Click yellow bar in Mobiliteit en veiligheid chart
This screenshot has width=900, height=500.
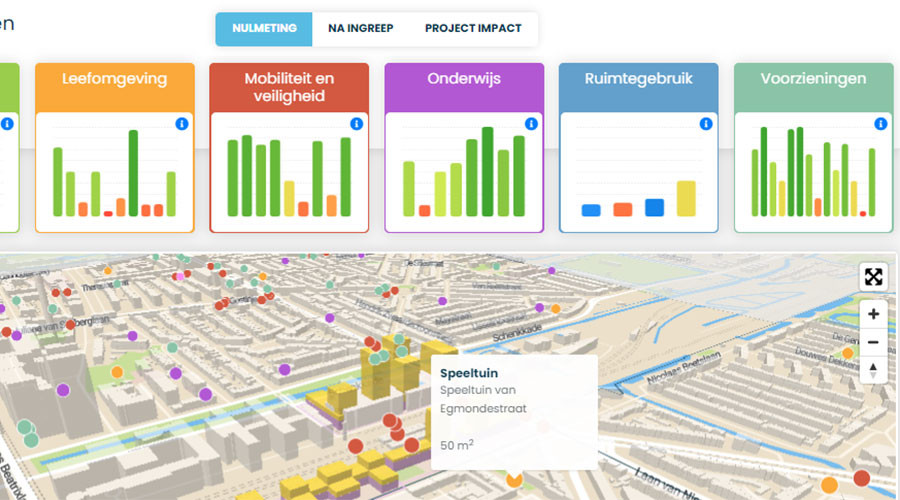click(x=289, y=199)
